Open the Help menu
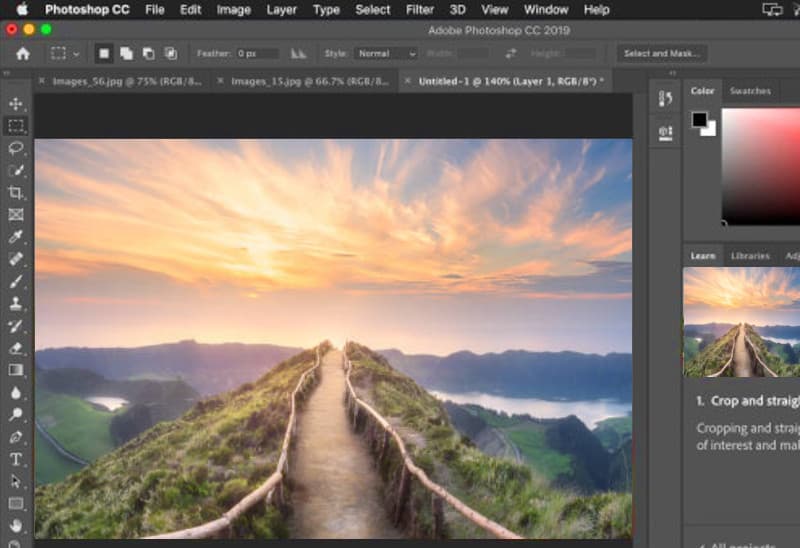The width and height of the screenshot is (800, 548). pos(596,10)
